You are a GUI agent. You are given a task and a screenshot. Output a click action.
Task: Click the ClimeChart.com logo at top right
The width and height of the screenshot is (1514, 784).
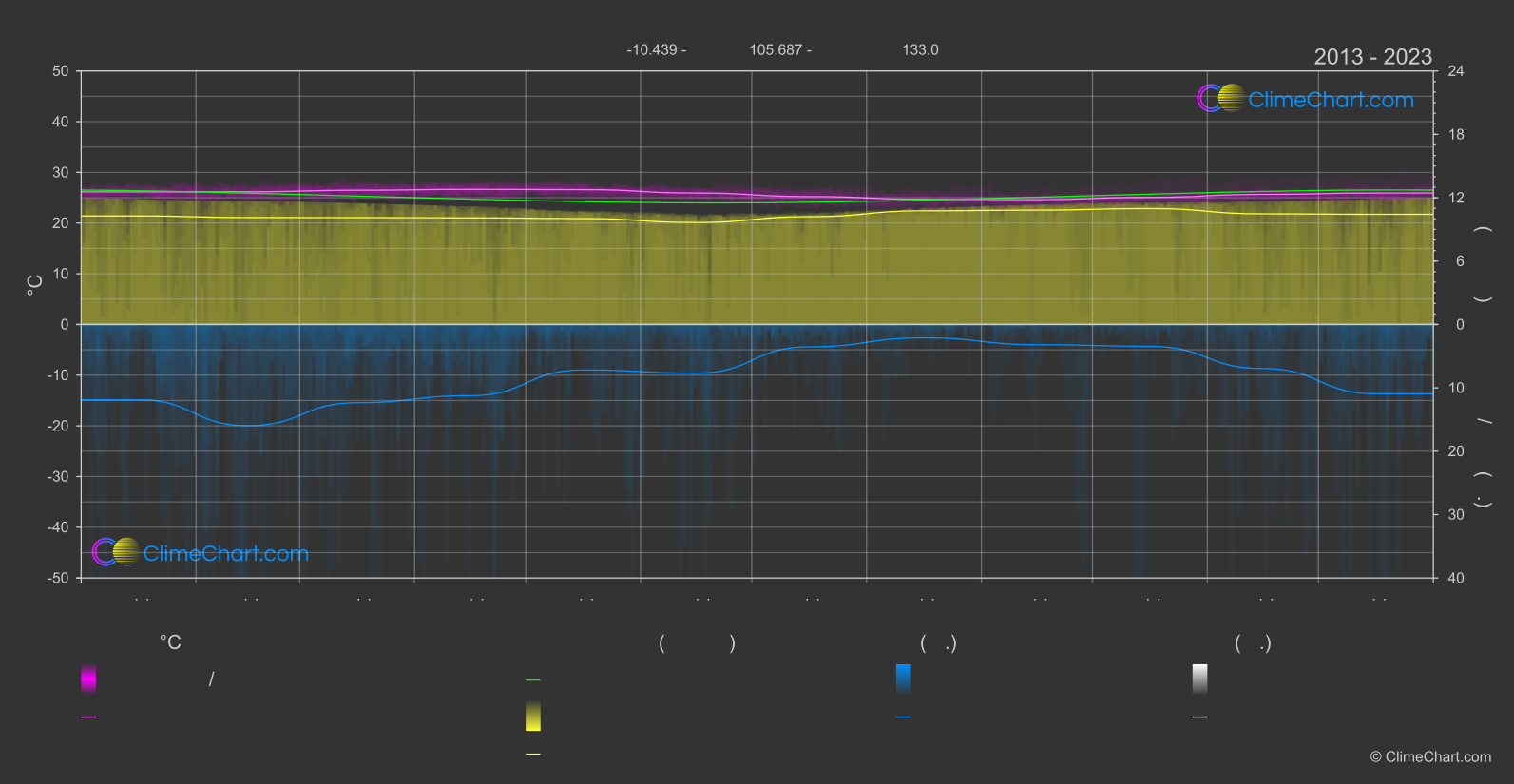(x=1305, y=99)
